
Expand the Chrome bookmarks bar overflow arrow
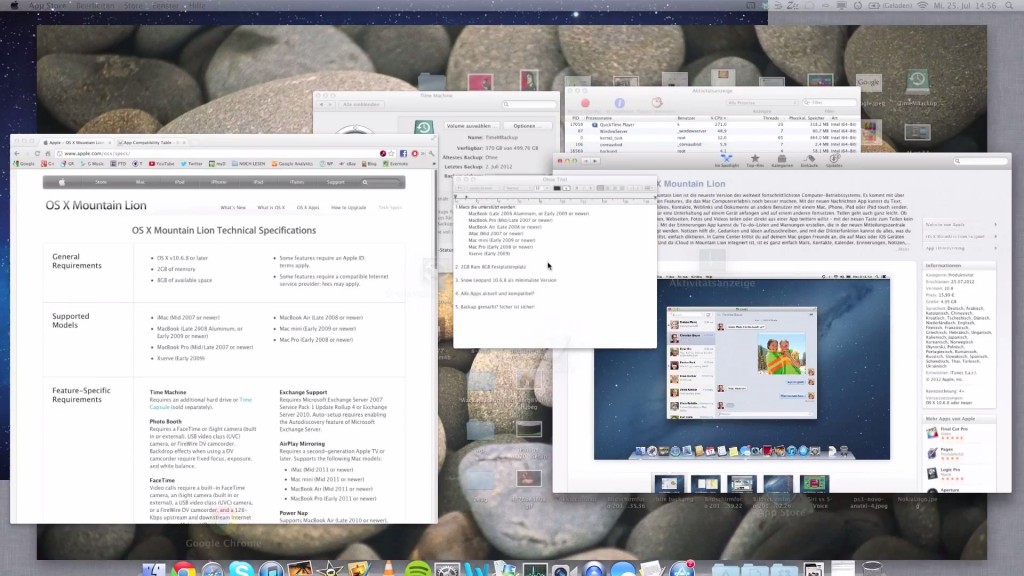click(434, 164)
